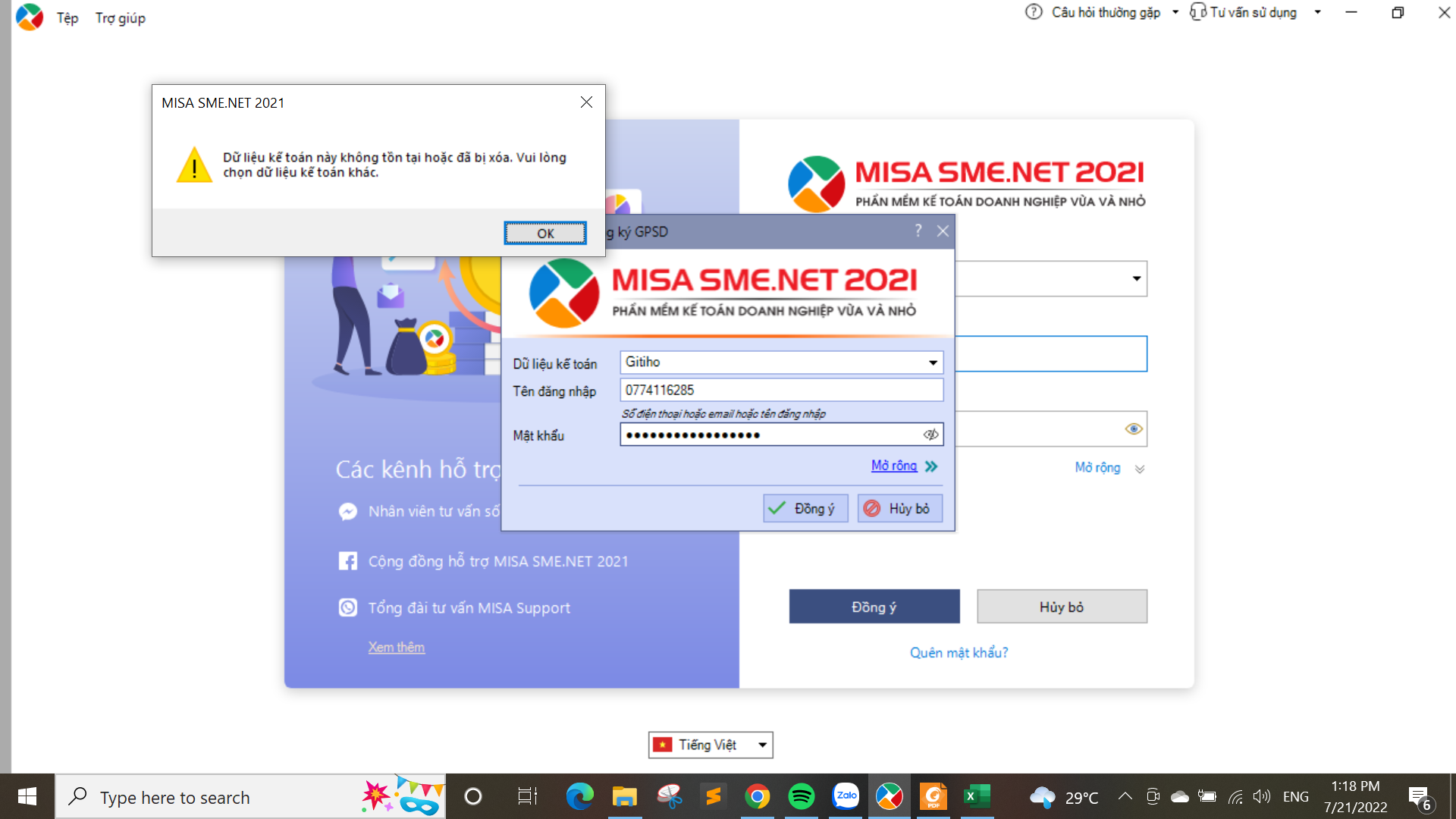Switch input language ENG indicator

coord(1296,797)
